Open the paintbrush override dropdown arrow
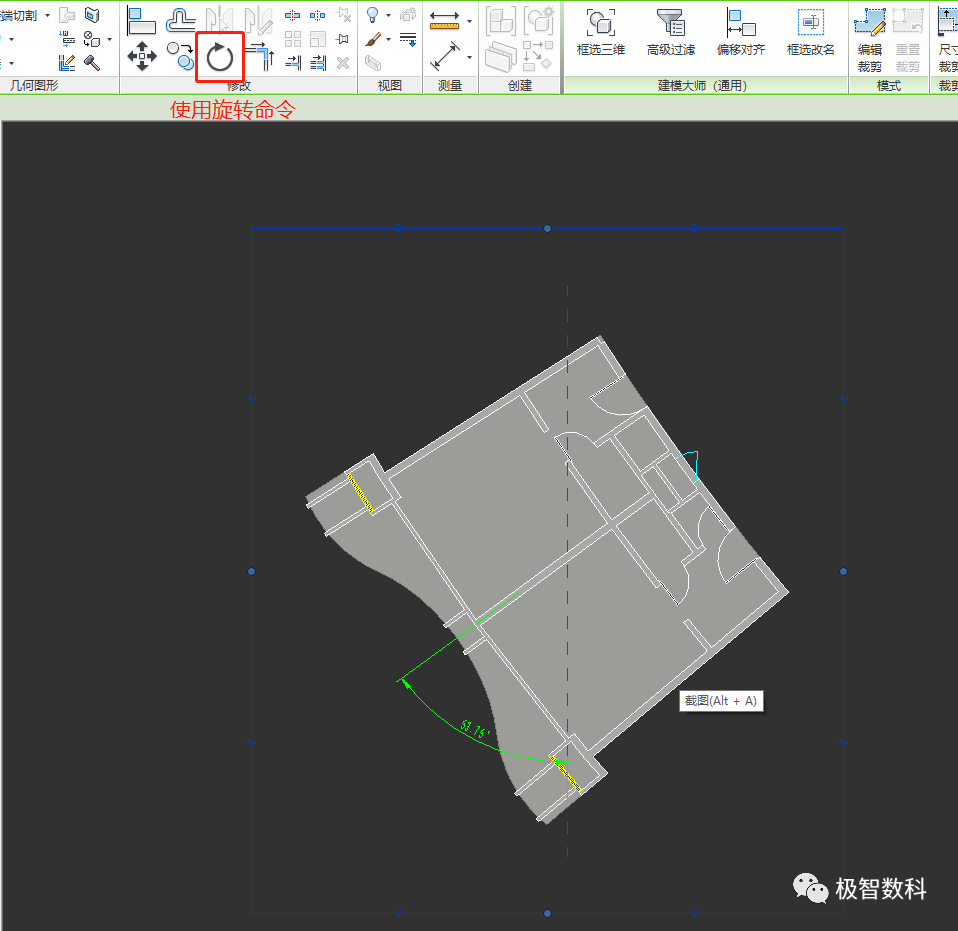The width and height of the screenshot is (958, 931). 388,40
